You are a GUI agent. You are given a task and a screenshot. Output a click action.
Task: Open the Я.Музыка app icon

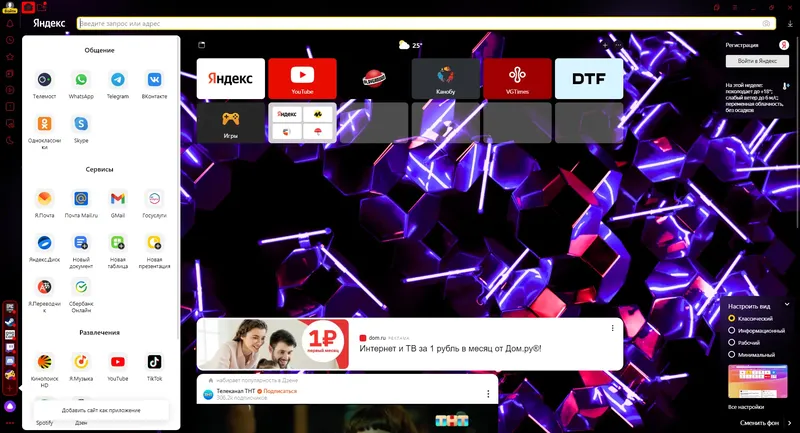click(81, 362)
